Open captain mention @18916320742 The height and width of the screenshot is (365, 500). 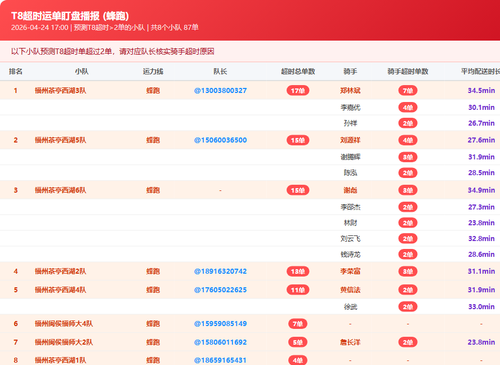click(220, 271)
